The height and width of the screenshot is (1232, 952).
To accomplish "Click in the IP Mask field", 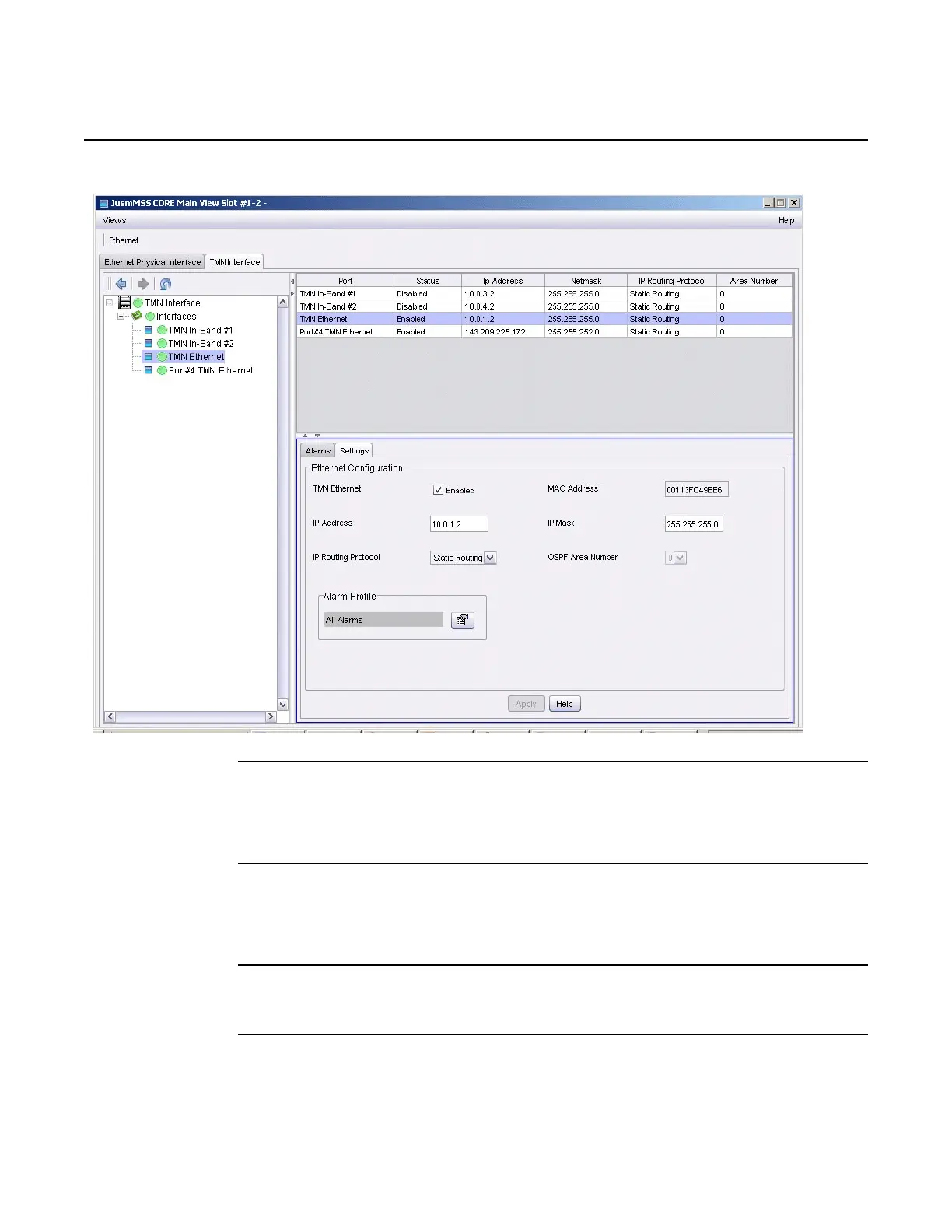I will pyautogui.click(x=694, y=524).
